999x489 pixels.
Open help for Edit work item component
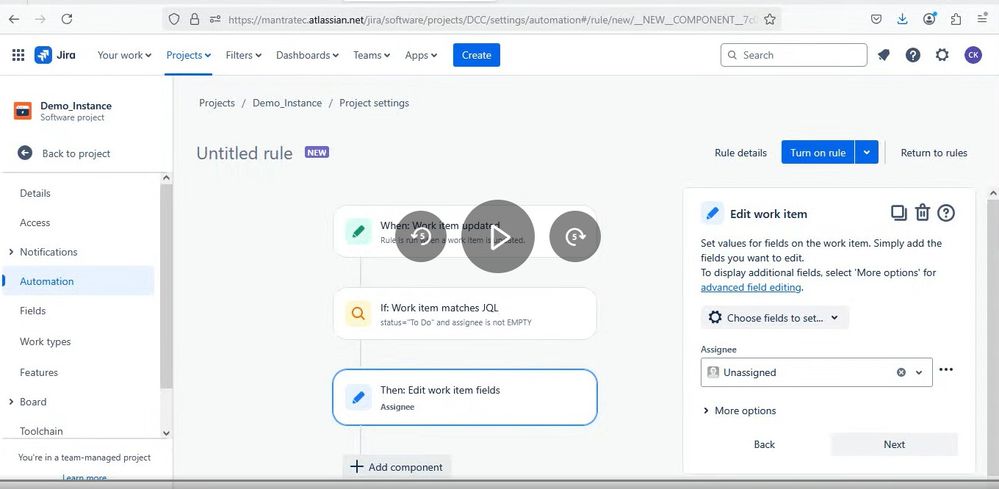[946, 213]
